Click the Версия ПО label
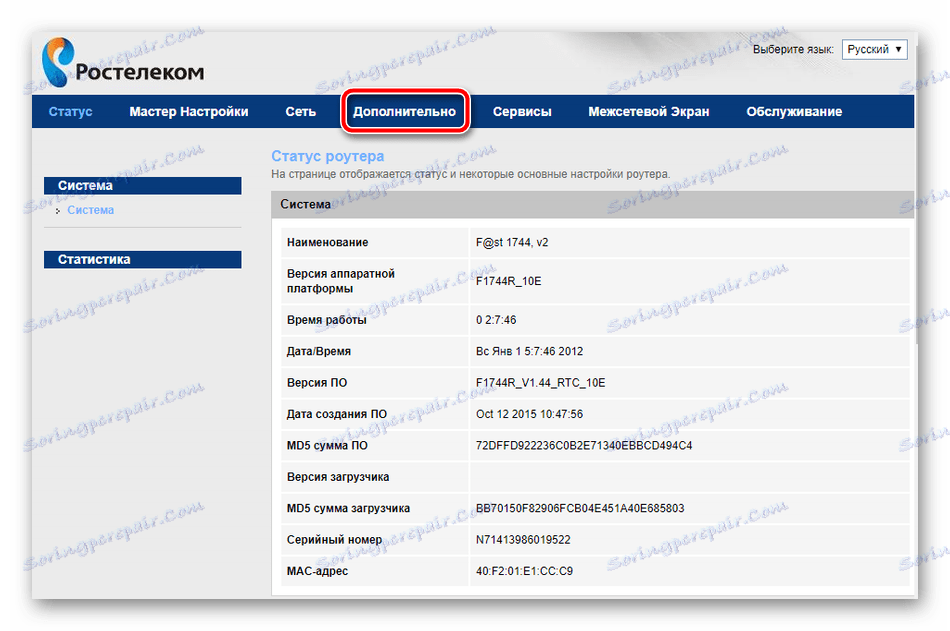 [317, 383]
